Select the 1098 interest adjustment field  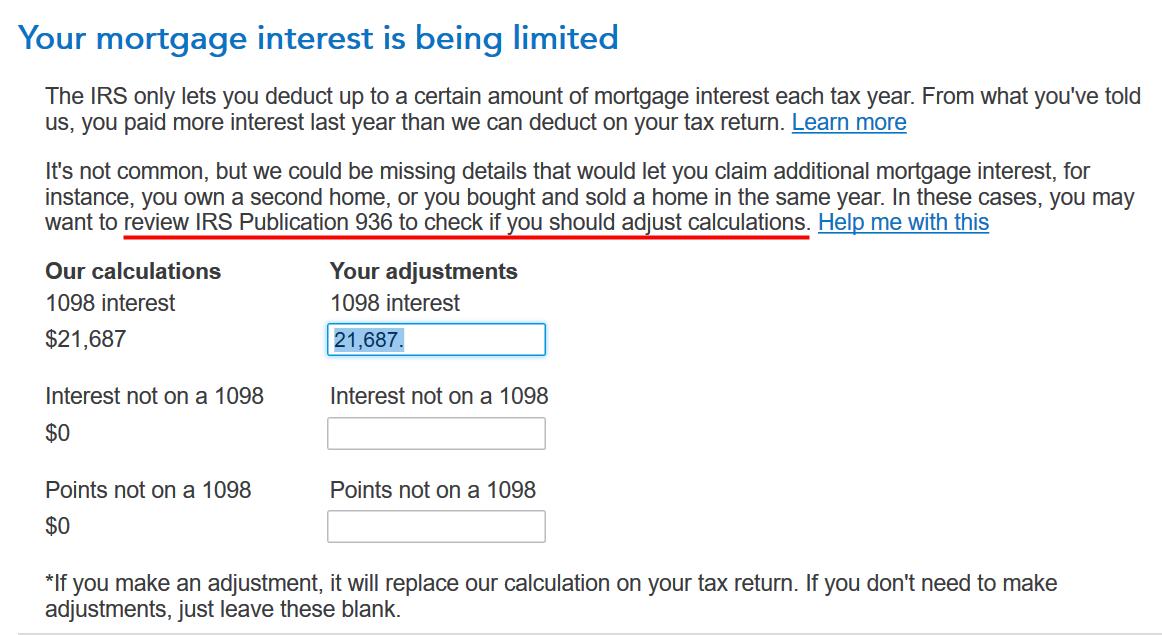point(437,339)
